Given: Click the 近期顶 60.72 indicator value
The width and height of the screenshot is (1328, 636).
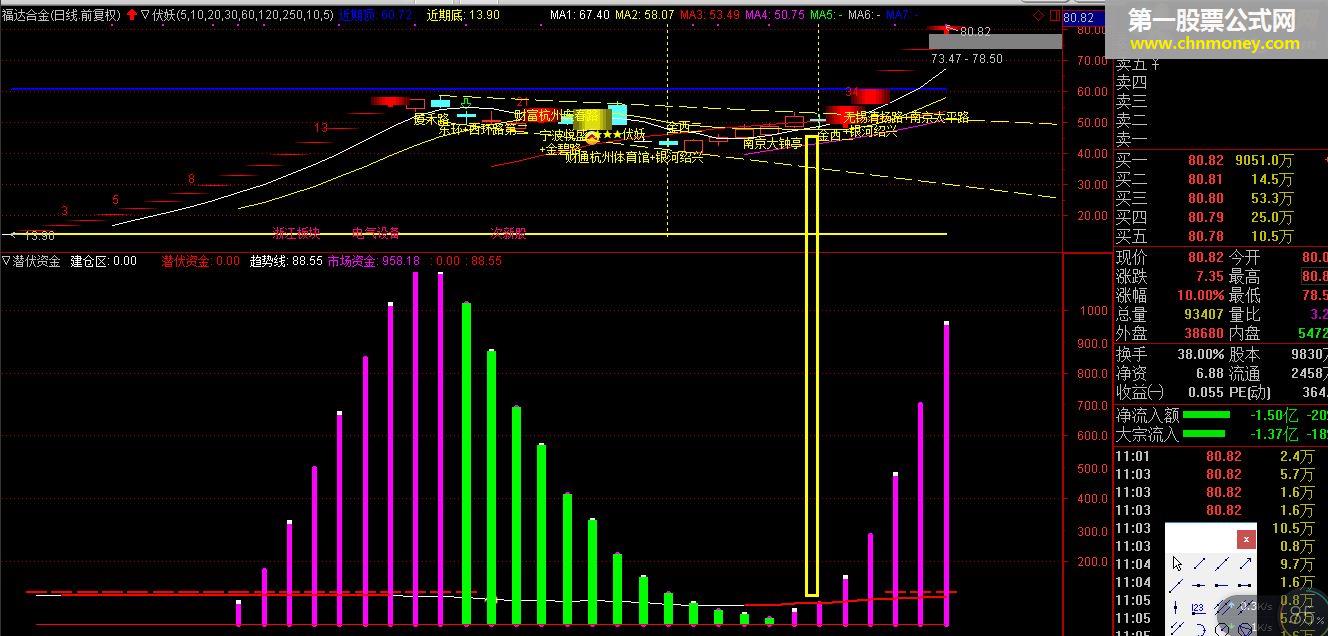Looking at the screenshot, I should 376,15.
